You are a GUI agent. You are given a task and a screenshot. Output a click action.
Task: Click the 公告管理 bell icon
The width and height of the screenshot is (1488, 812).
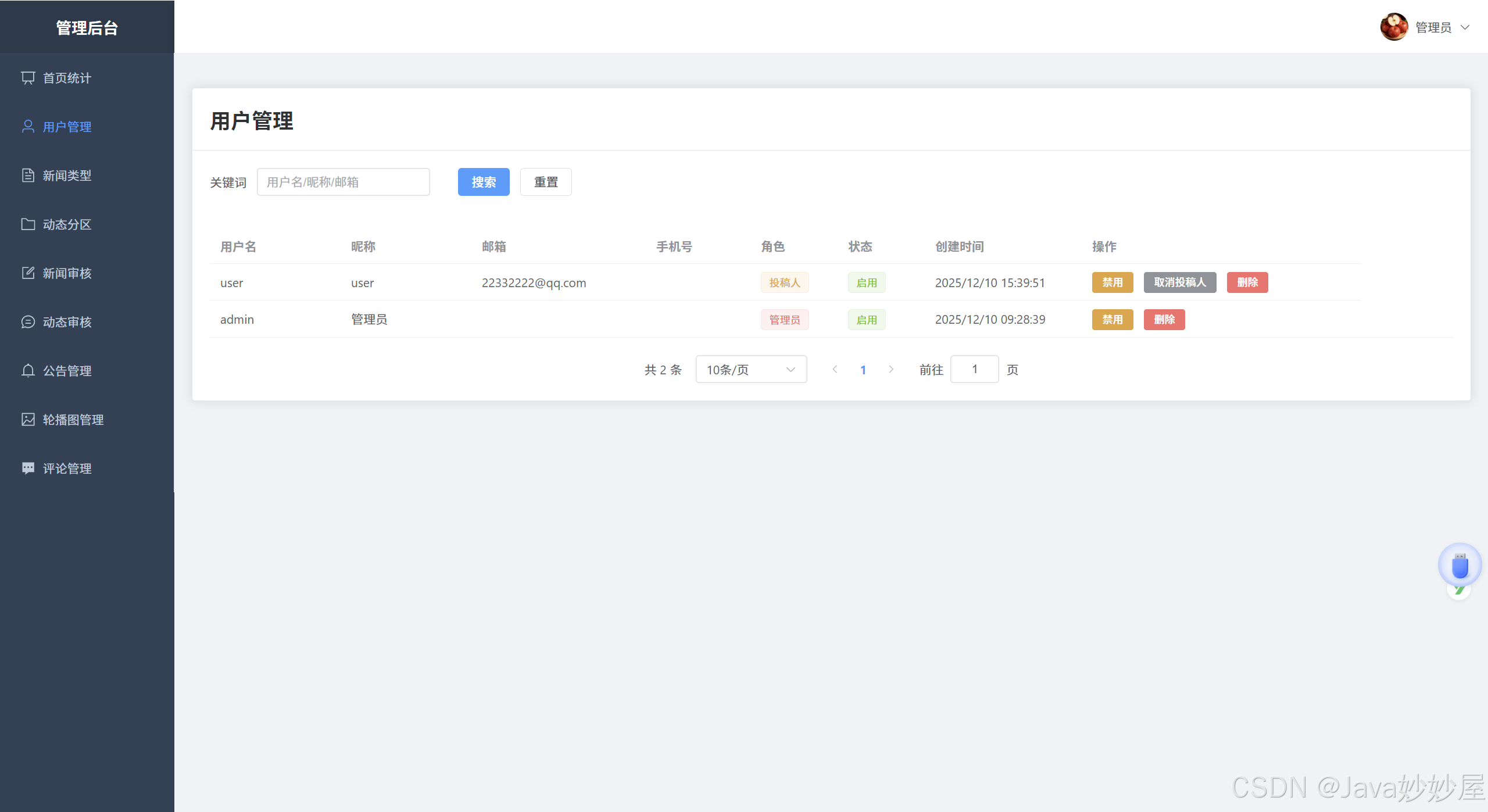pyautogui.click(x=28, y=371)
